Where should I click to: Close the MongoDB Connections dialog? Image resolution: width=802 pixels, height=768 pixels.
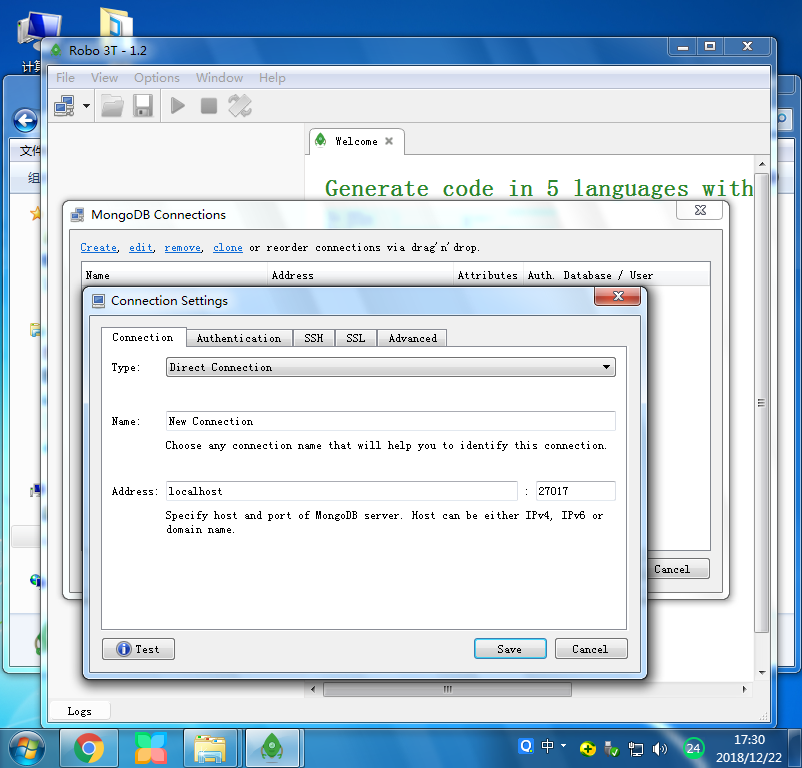pyautogui.click(x=699, y=210)
